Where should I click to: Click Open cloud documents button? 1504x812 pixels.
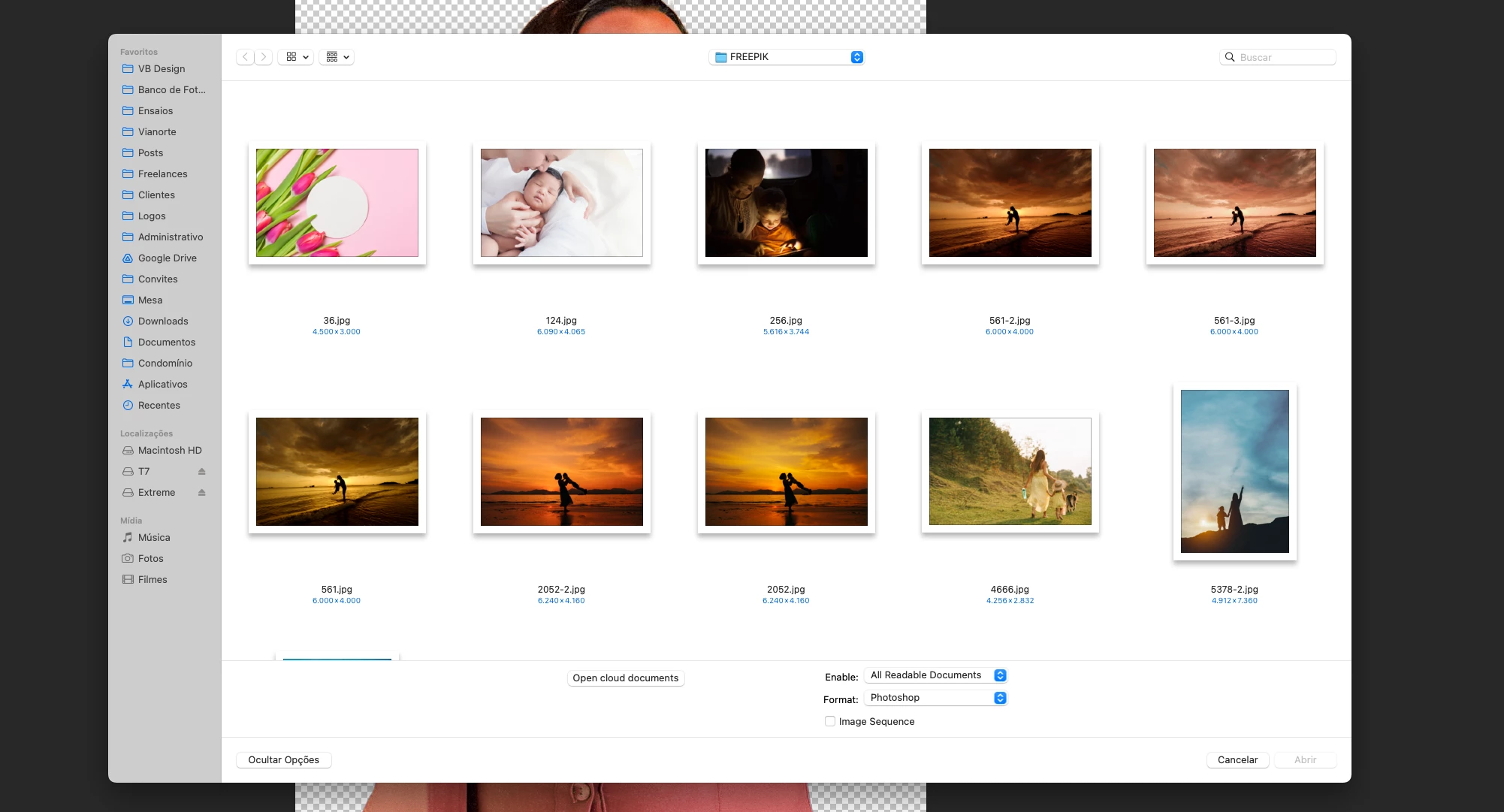tap(625, 678)
